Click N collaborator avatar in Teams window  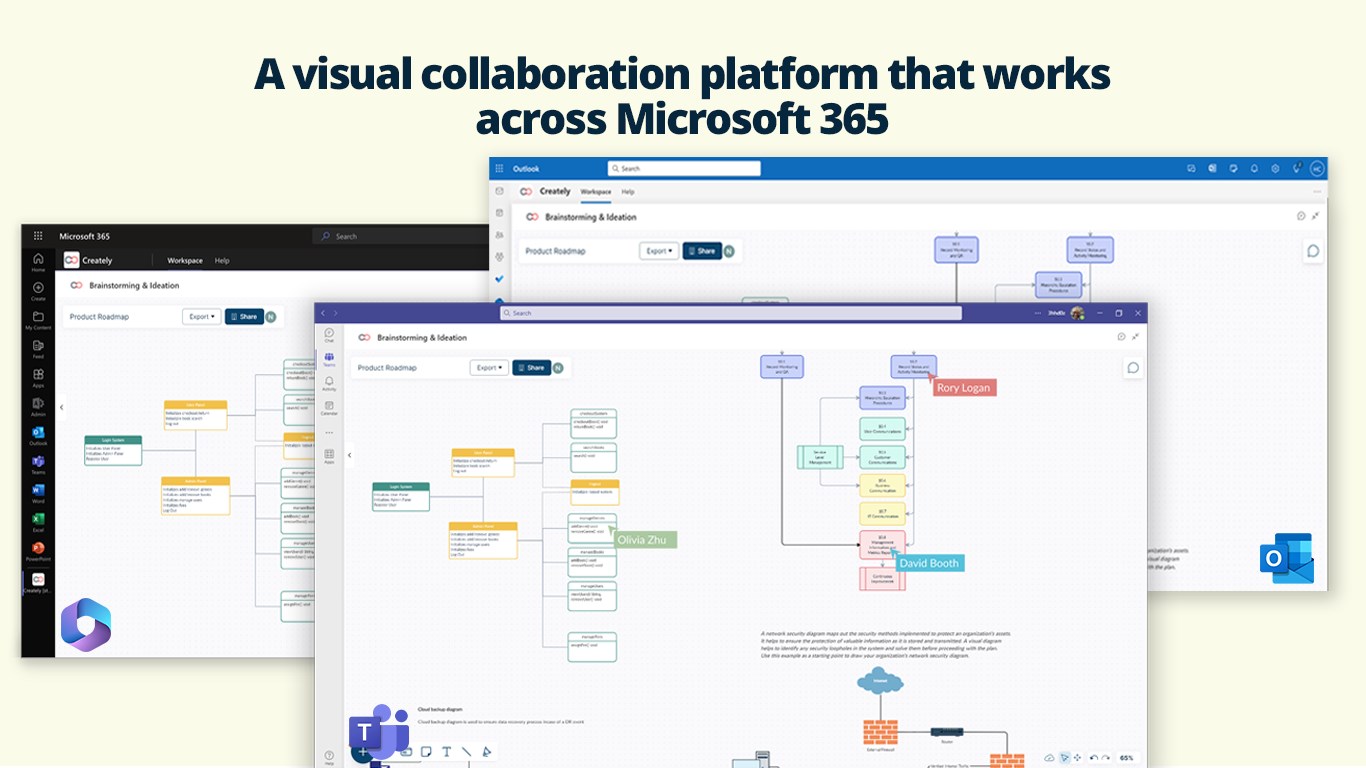(557, 367)
